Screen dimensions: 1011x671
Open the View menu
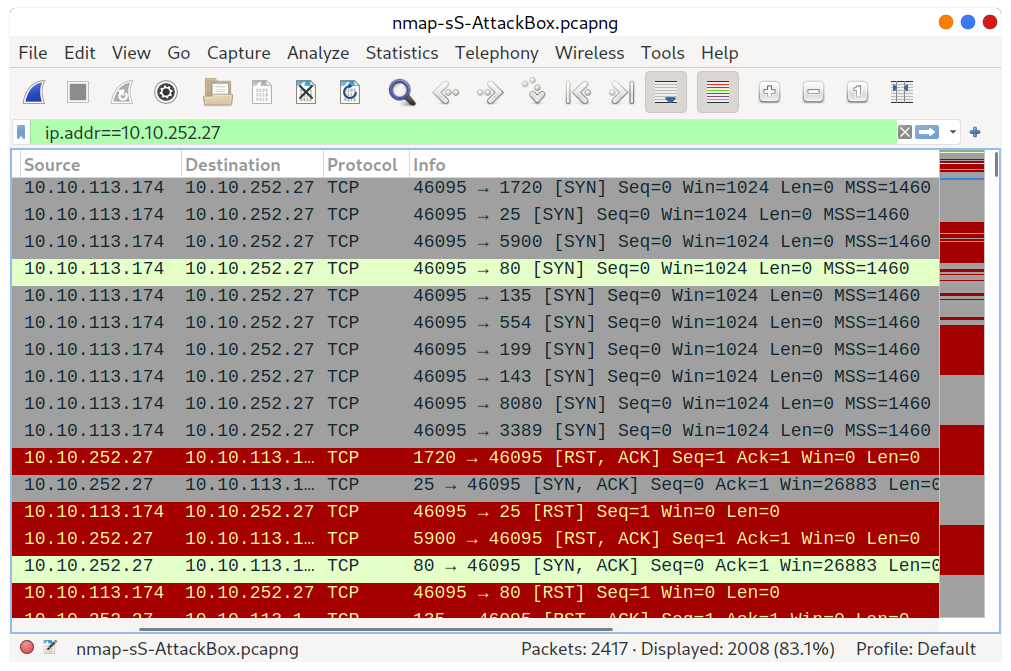pyautogui.click(x=131, y=53)
